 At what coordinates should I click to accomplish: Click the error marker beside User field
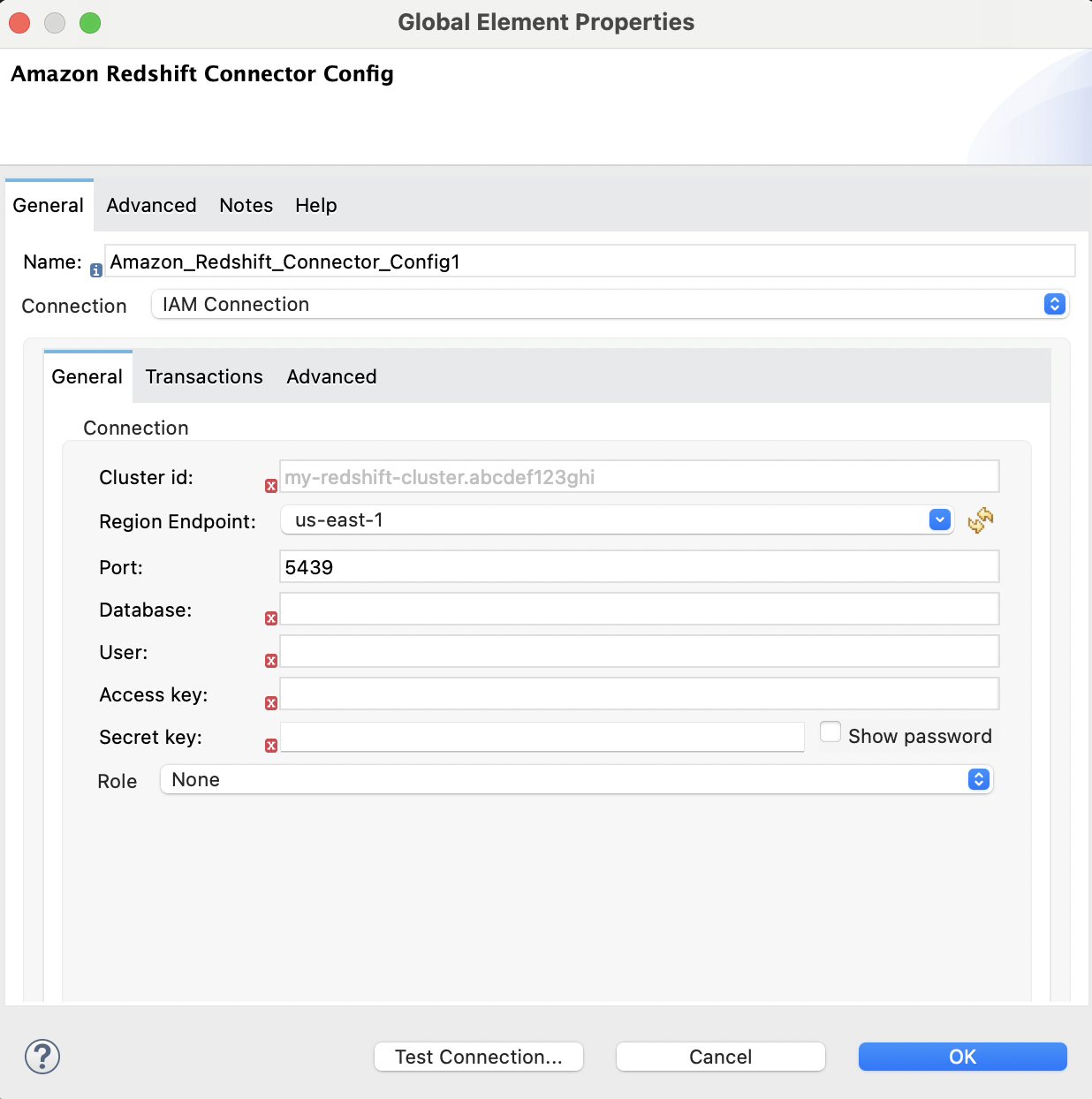point(271,661)
